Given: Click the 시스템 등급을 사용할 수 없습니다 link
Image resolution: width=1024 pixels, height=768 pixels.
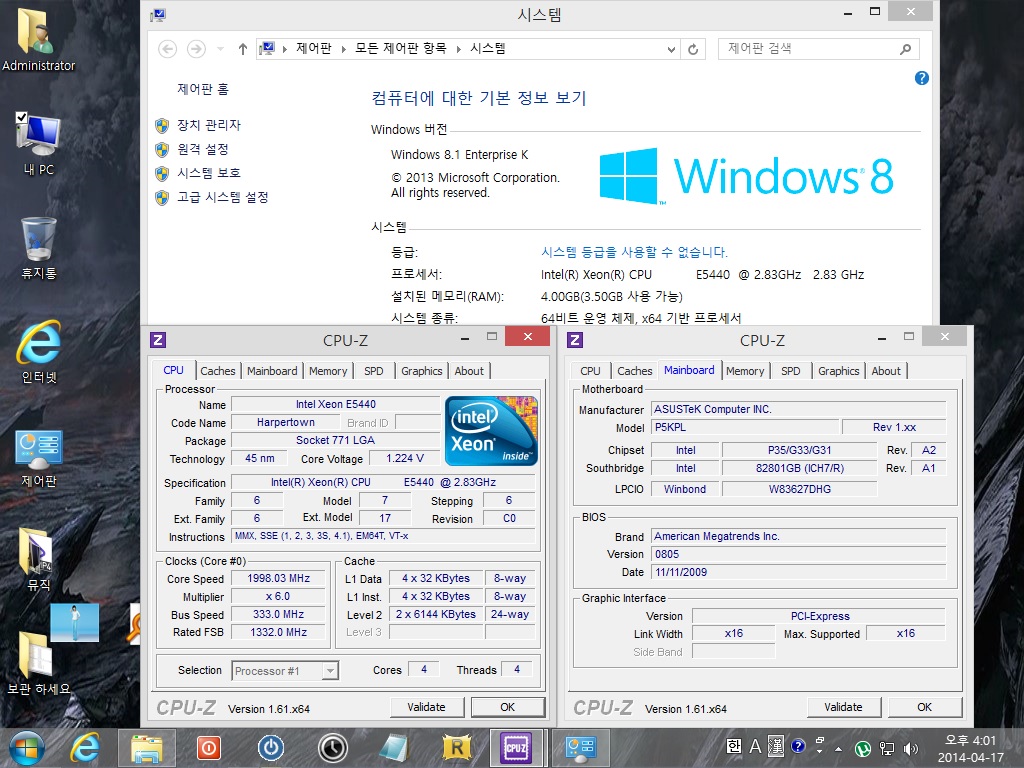Looking at the screenshot, I should pos(634,252).
